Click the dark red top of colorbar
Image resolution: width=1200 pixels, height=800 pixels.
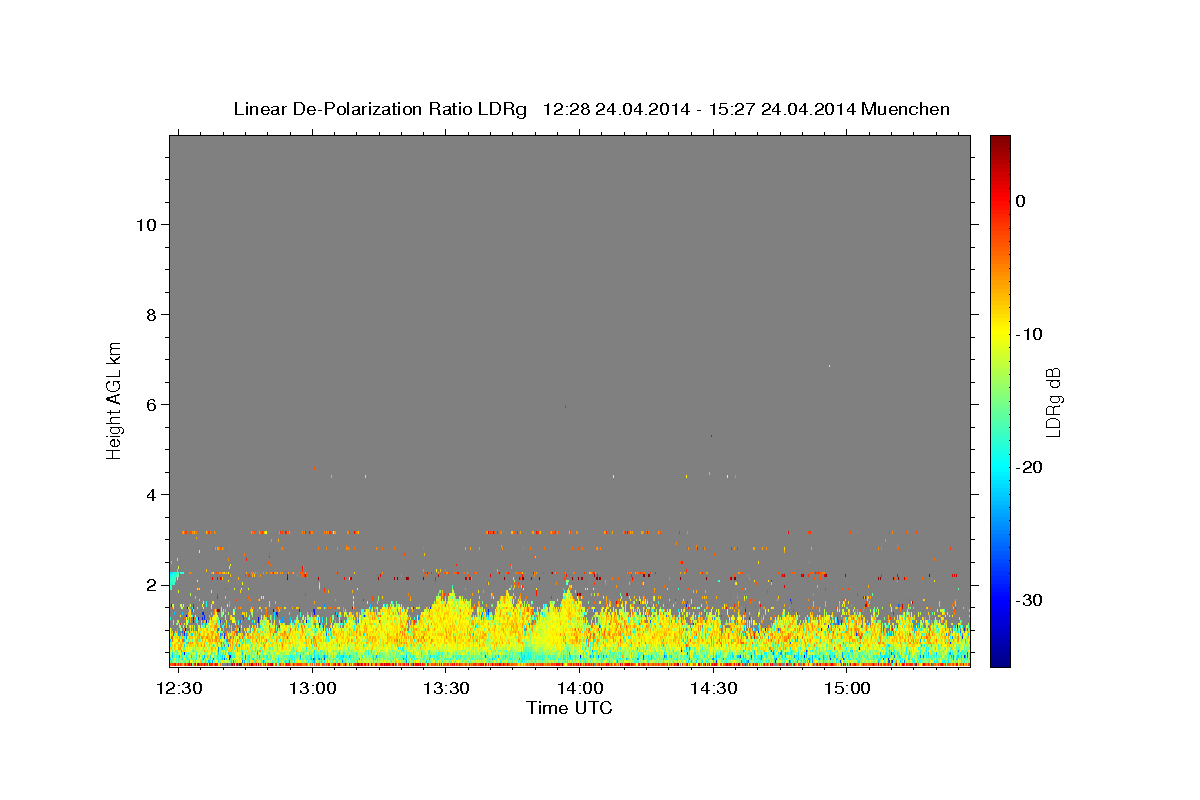(1000, 142)
